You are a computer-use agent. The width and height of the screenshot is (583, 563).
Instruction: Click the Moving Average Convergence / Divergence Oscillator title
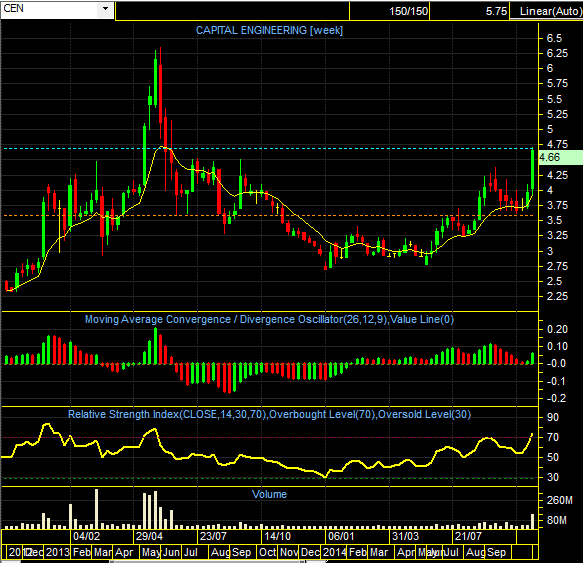click(x=269, y=319)
